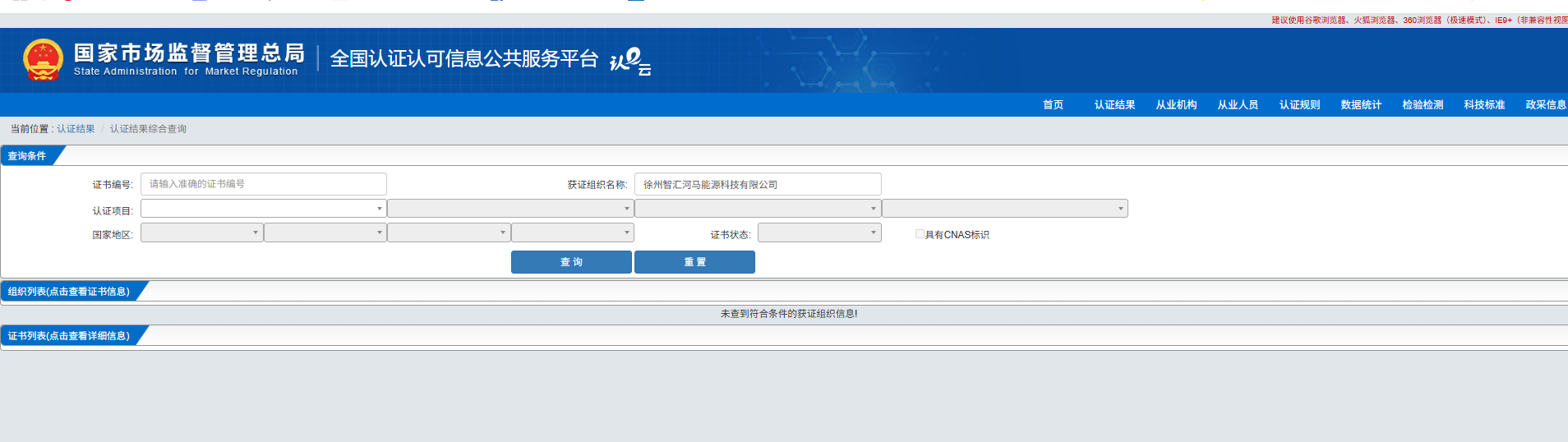Focus the 证书编号 input field

(x=263, y=184)
